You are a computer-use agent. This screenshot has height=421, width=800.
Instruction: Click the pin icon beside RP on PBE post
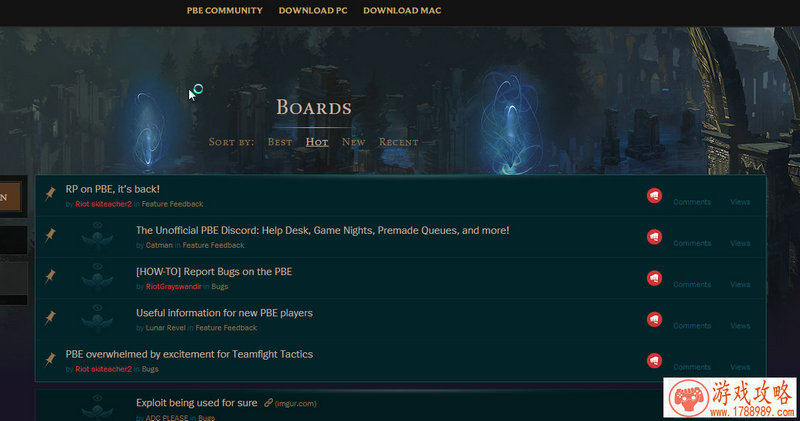click(50, 194)
